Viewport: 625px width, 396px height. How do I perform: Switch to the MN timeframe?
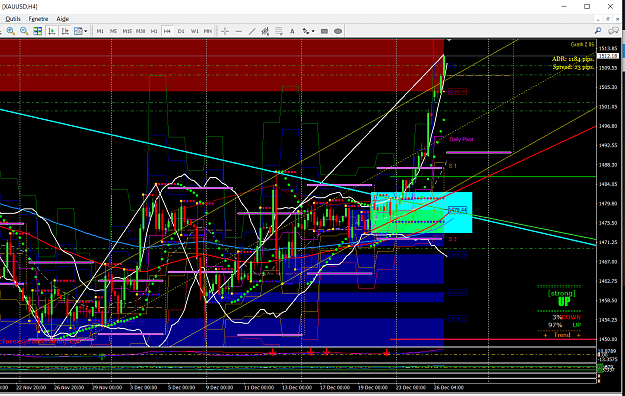(208, 31)
